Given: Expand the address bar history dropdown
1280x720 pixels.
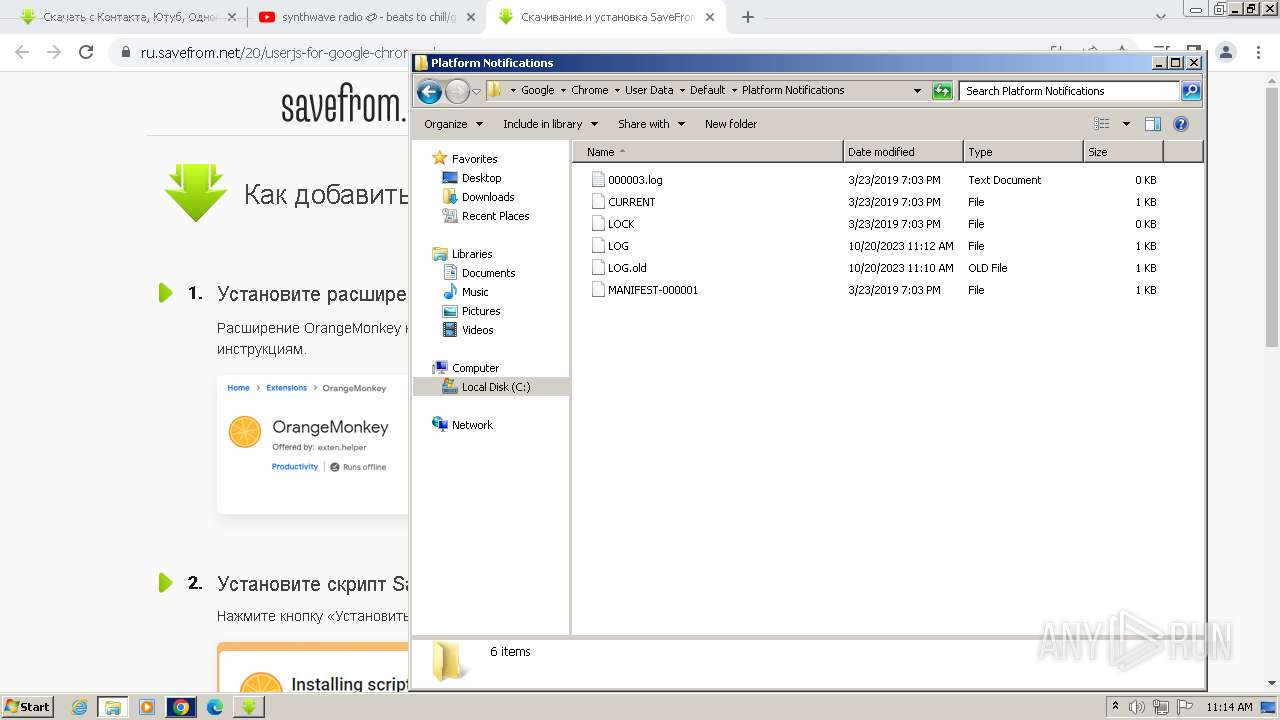Looking at the screenshot, I should [x=917, y=91].
